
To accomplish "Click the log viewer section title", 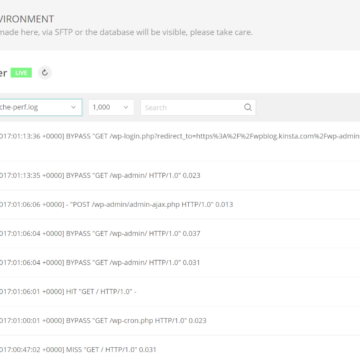I will click(x=3, y=73).
